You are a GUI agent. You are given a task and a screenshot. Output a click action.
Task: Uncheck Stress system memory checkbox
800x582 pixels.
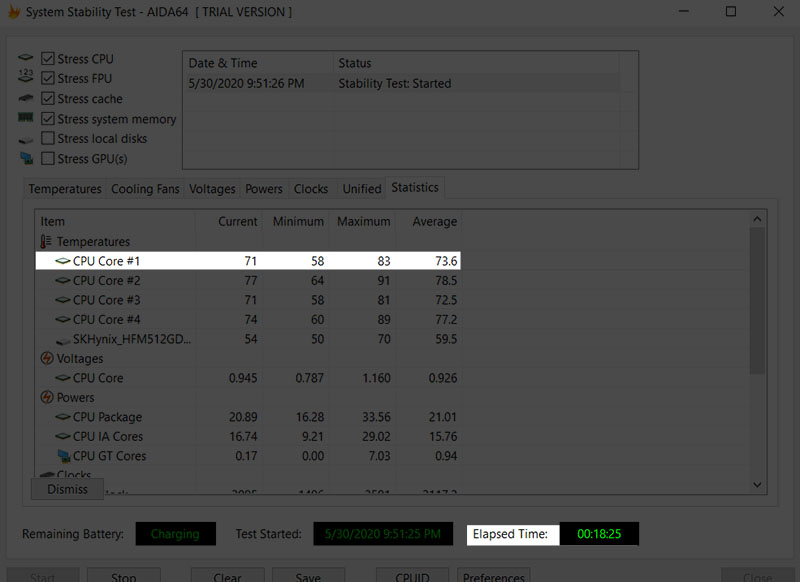tap(48, 119)
